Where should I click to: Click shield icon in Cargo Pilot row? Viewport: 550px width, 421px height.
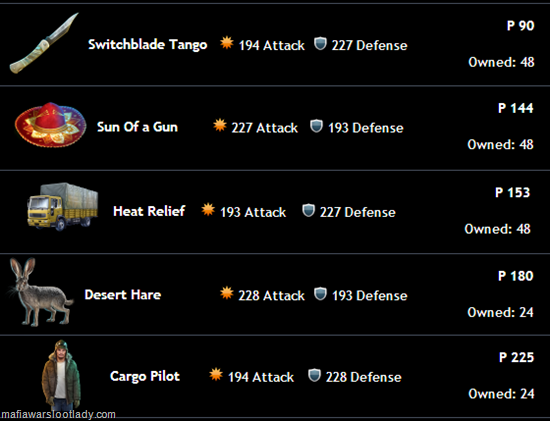pyautogui.click(x=314, y=375)
